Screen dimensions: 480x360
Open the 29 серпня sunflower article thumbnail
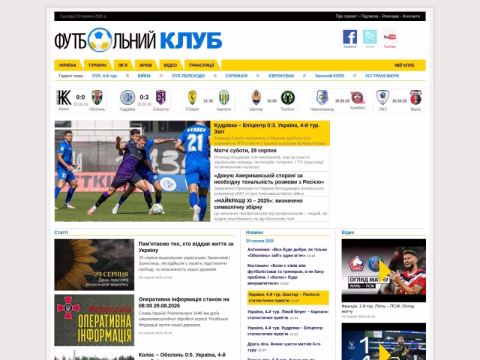pos(94,265)
